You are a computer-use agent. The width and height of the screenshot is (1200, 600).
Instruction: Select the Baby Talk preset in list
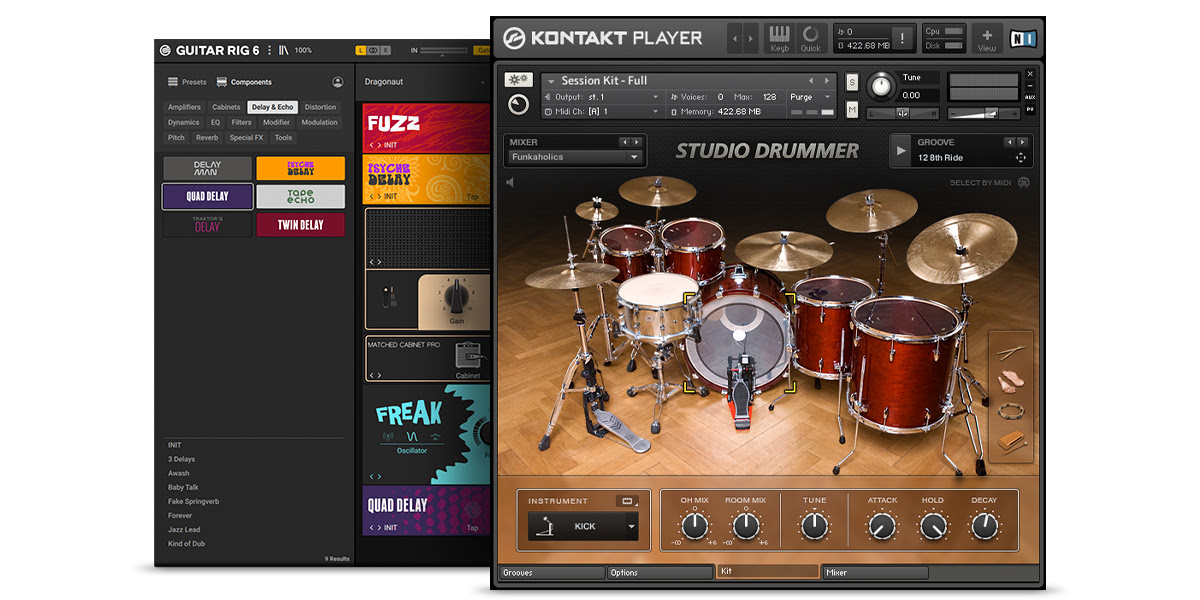(183, 488)
